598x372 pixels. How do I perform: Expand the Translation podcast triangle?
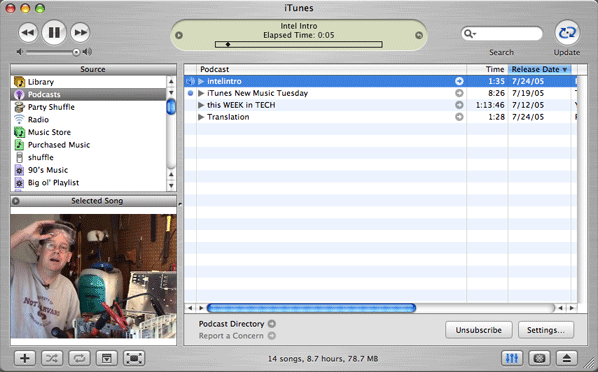(201, 117)
